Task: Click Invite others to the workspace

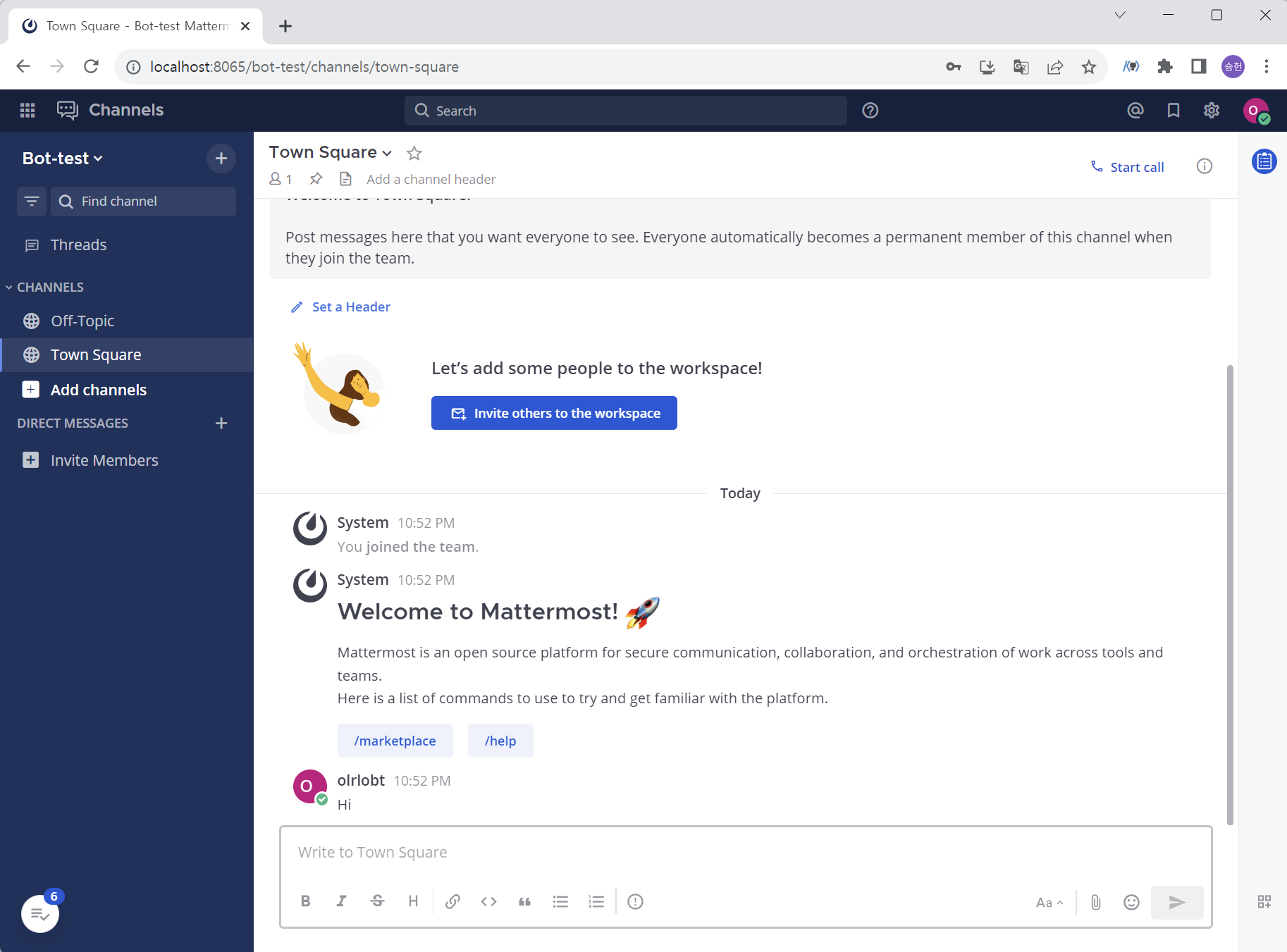Action: coord(554,413)
